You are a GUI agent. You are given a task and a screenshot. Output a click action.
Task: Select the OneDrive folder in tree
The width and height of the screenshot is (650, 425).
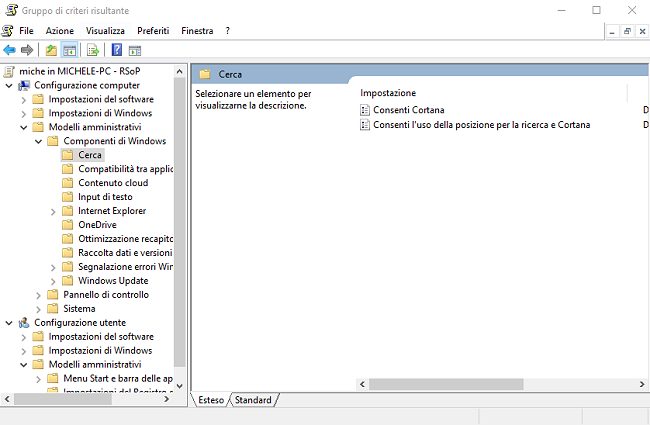tap(97, 225)
